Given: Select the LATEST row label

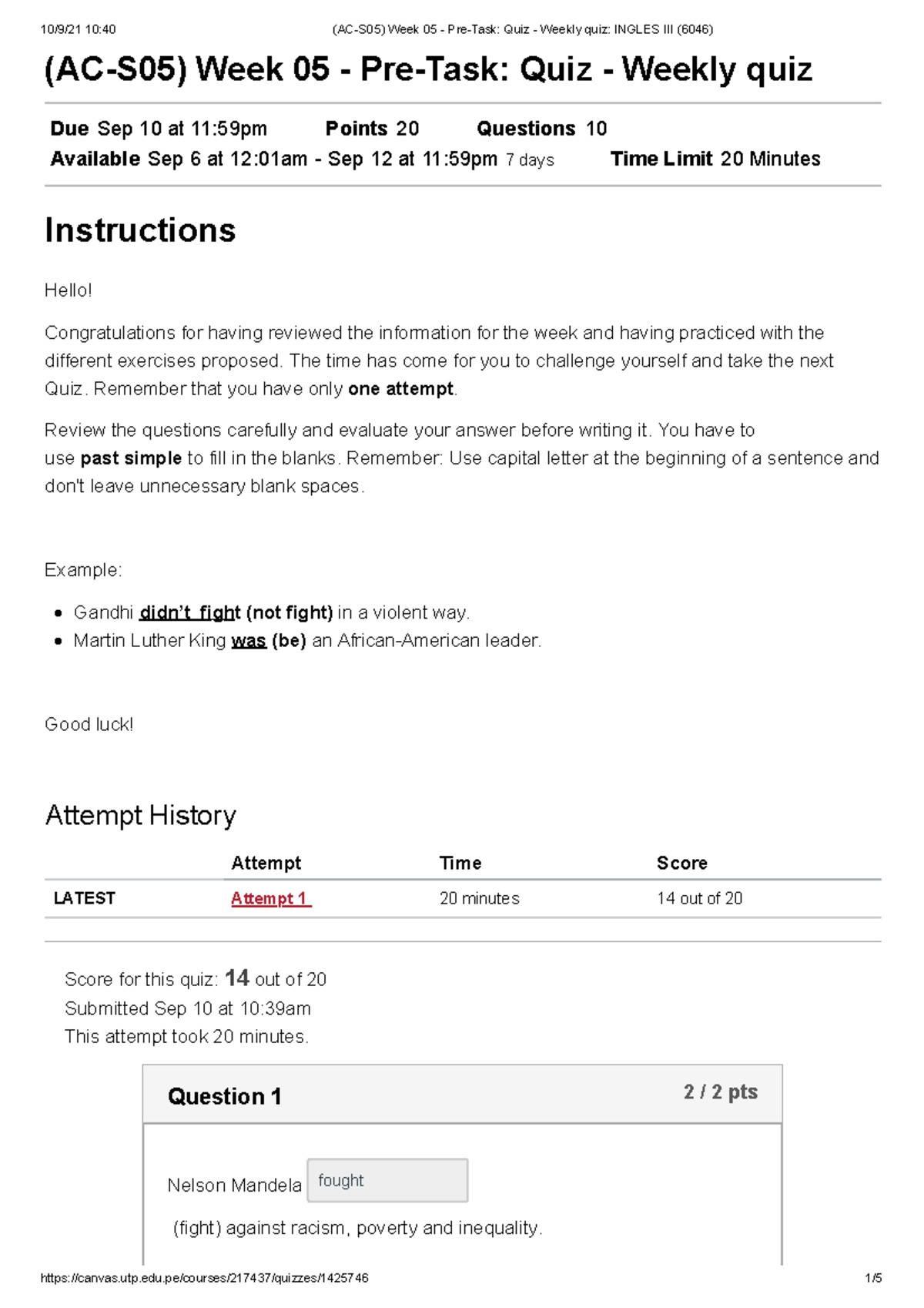Looking at the screenshot, I should pos(85,898).
